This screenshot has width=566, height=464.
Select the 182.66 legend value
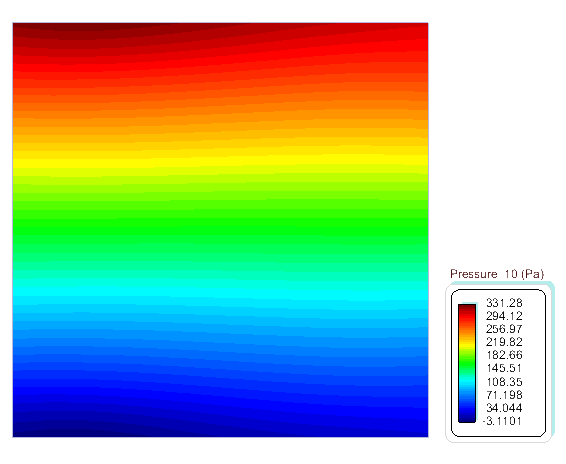click(504, 355)
